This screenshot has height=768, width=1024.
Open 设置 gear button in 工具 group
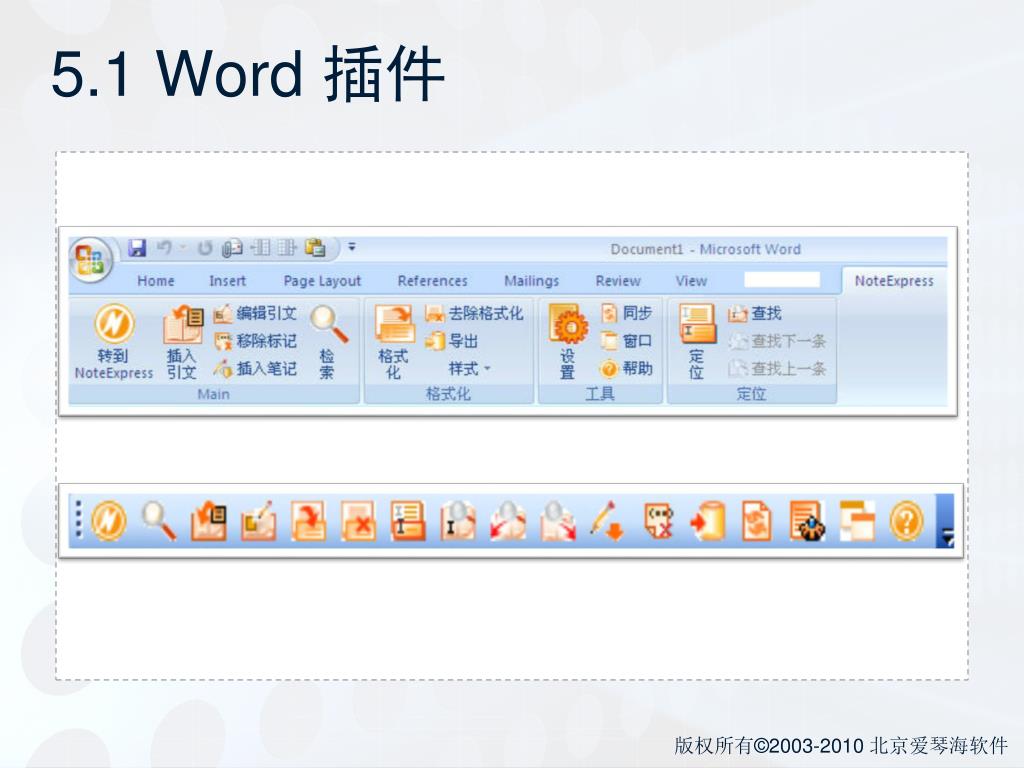pos(567,342)
